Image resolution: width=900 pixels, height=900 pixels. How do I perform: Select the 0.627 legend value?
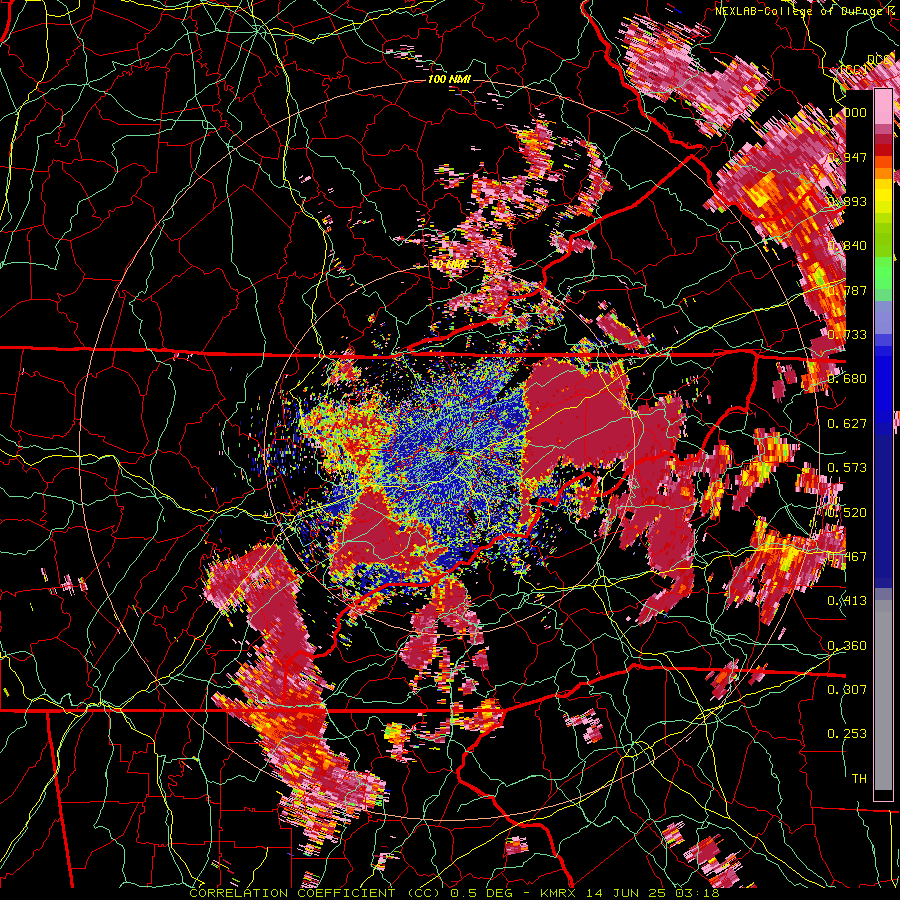(x=848, y=424)
